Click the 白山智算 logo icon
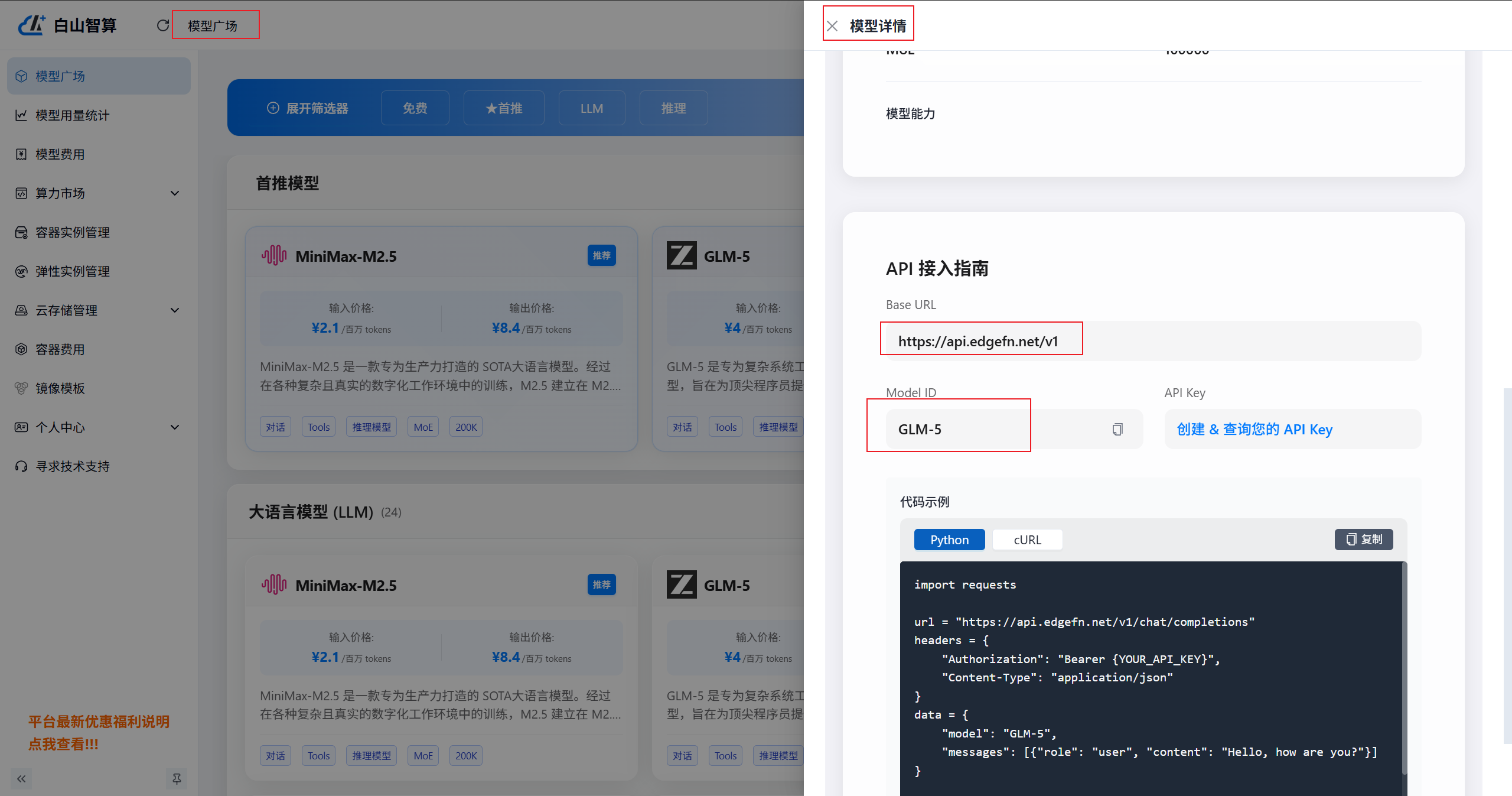Image resolution: width=1512 pixels, height=796 pixels. coord(31,25)
